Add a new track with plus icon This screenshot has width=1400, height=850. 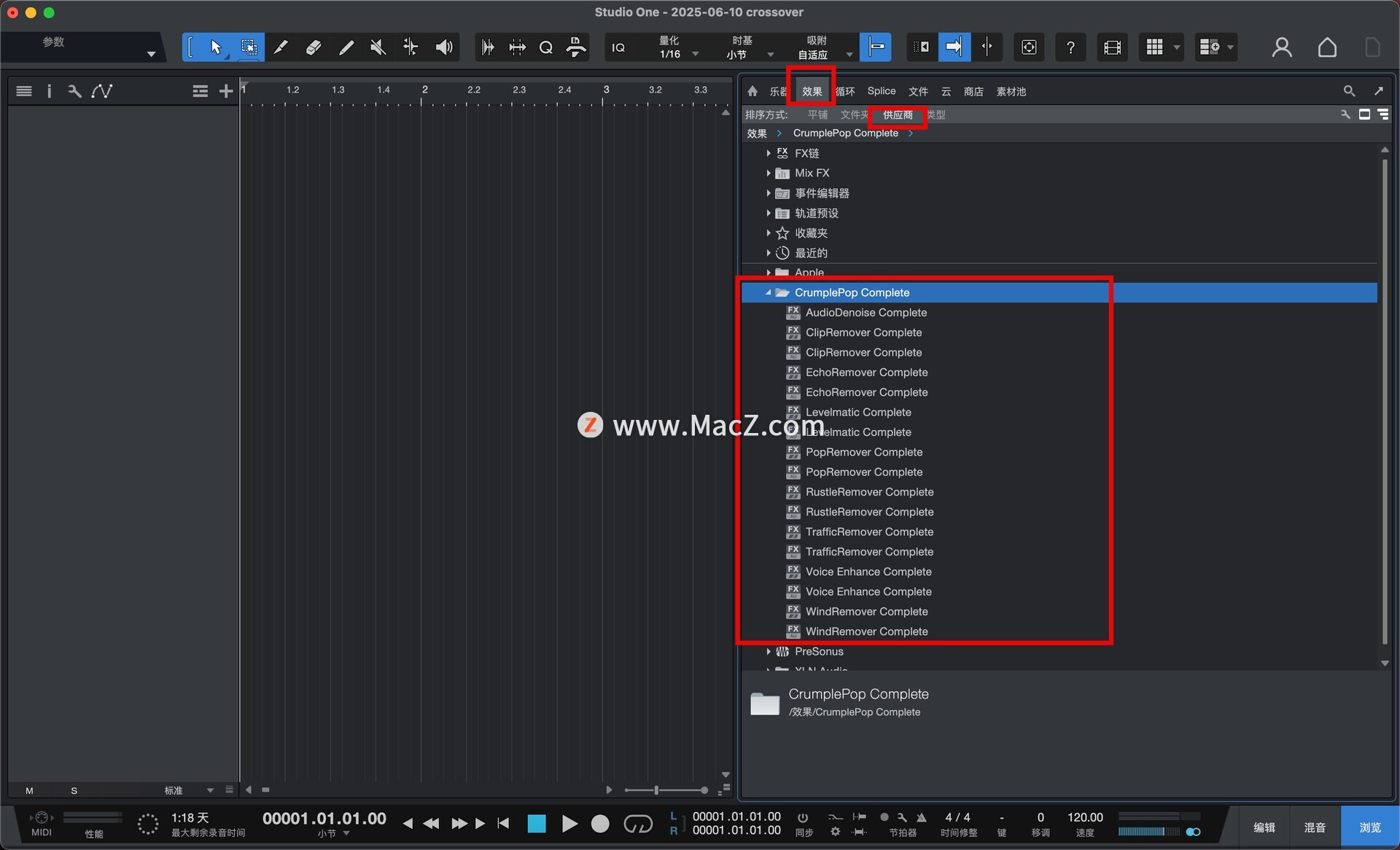226,91
